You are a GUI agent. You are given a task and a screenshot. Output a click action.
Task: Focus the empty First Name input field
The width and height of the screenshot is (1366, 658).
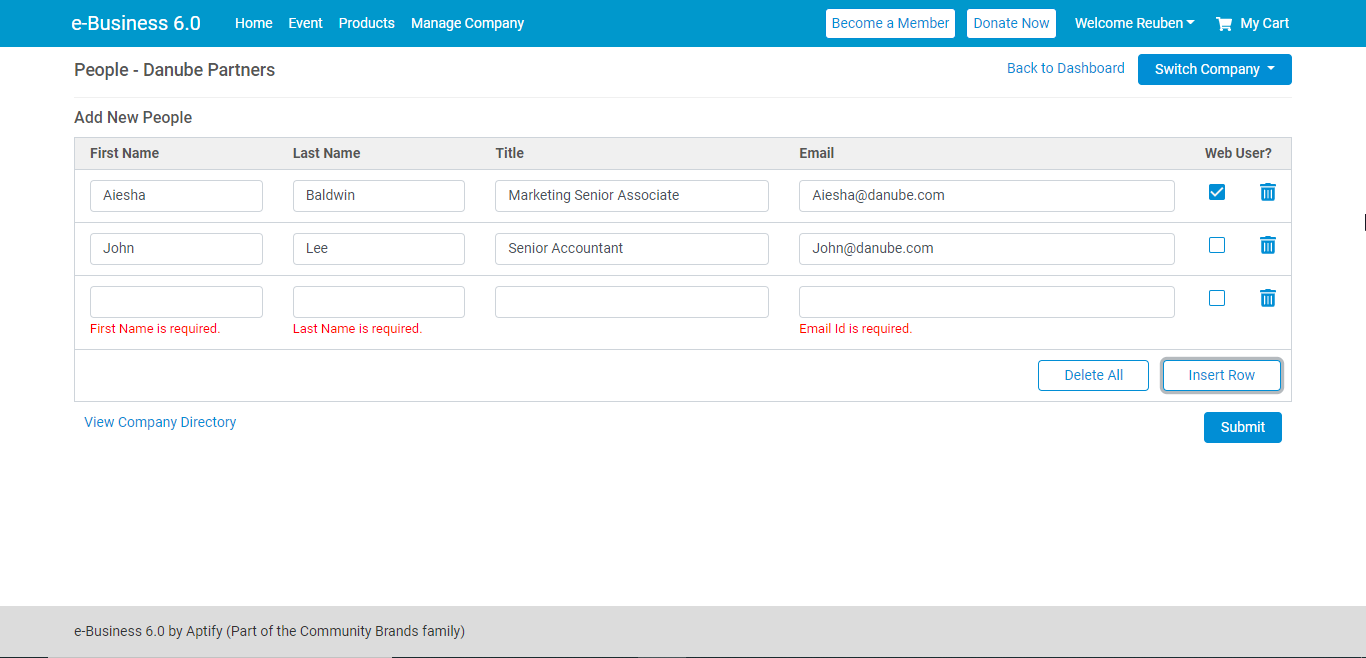point(176,301)
